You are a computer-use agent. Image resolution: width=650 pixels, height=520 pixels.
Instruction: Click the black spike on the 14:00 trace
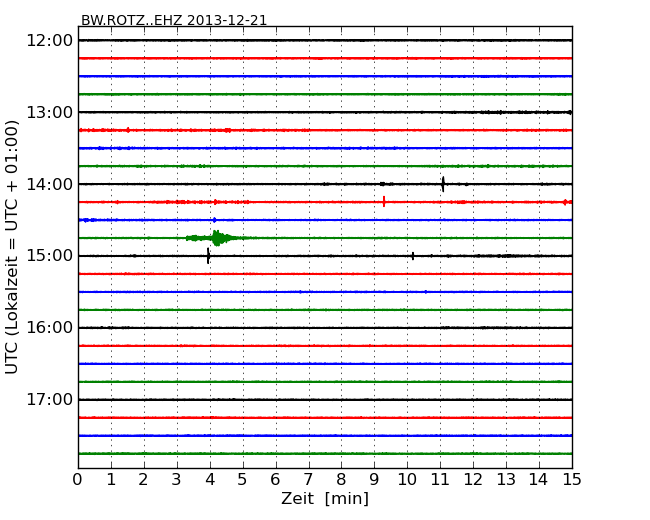[443, 184]
